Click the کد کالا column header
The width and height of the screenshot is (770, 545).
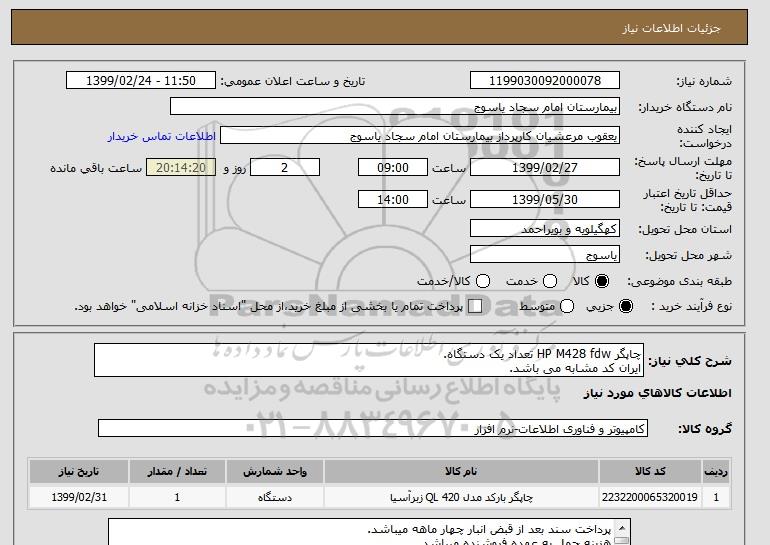tap(650, 471)
